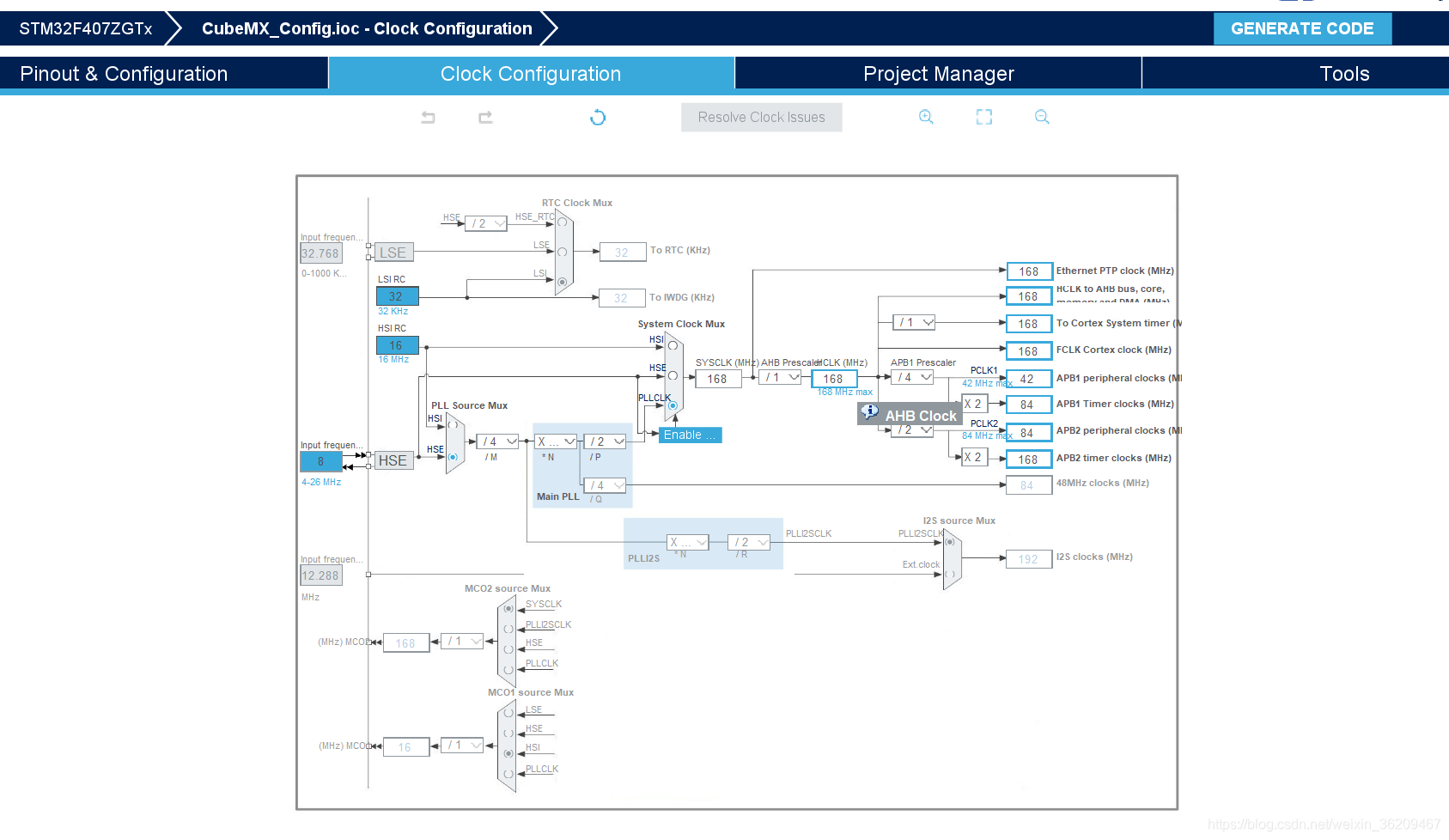This screenshot has width=1449, height=840.
Task: Open the PLL /M divider dropdown
Action: [x=497, y=441]
